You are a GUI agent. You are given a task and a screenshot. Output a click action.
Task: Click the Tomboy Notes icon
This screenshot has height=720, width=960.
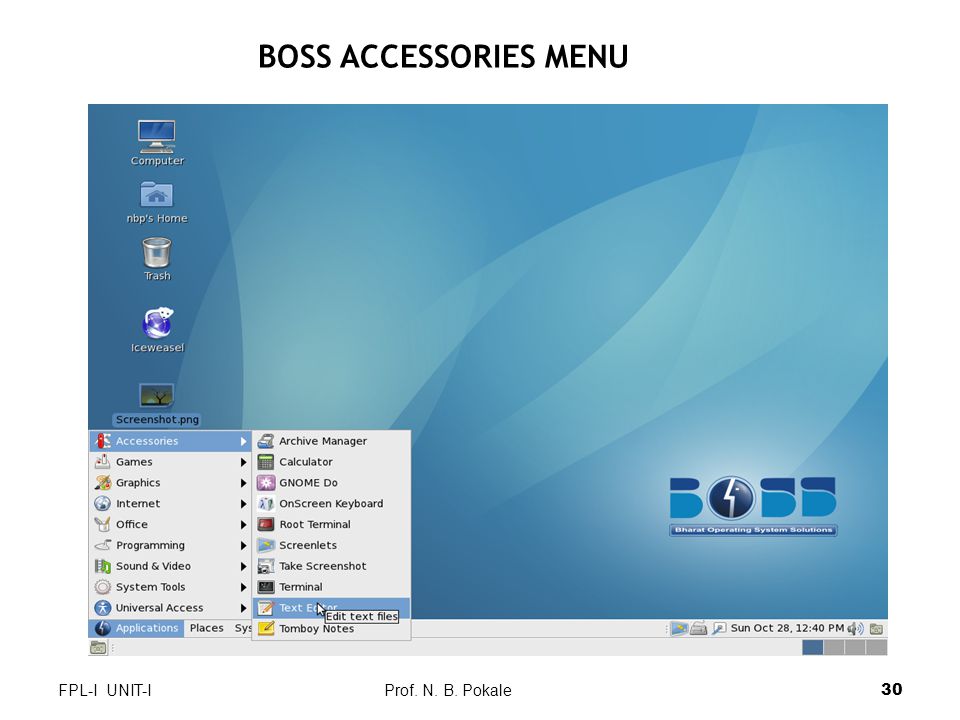(266, 628)
